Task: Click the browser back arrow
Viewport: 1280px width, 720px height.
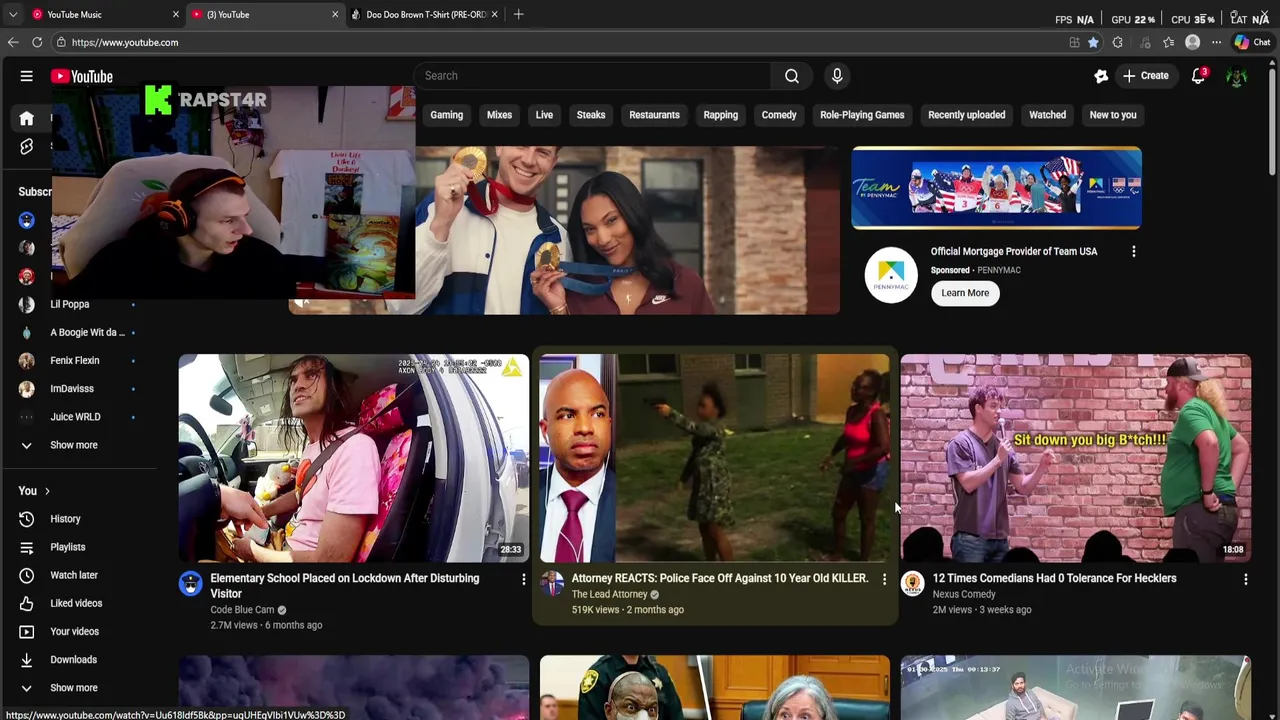Action: pos(13,42)
